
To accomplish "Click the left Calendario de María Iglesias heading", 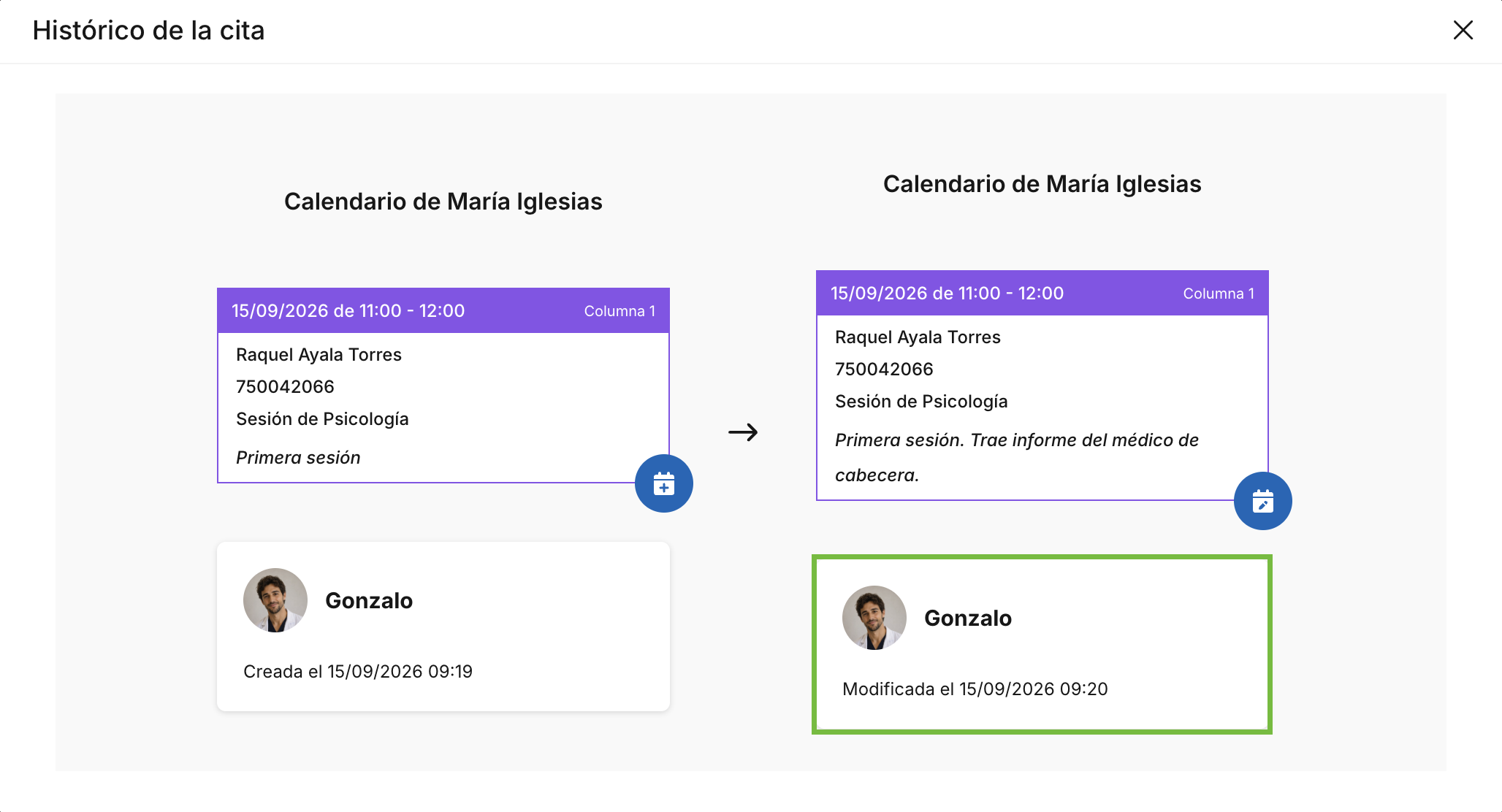I will (x=443, y=202).
